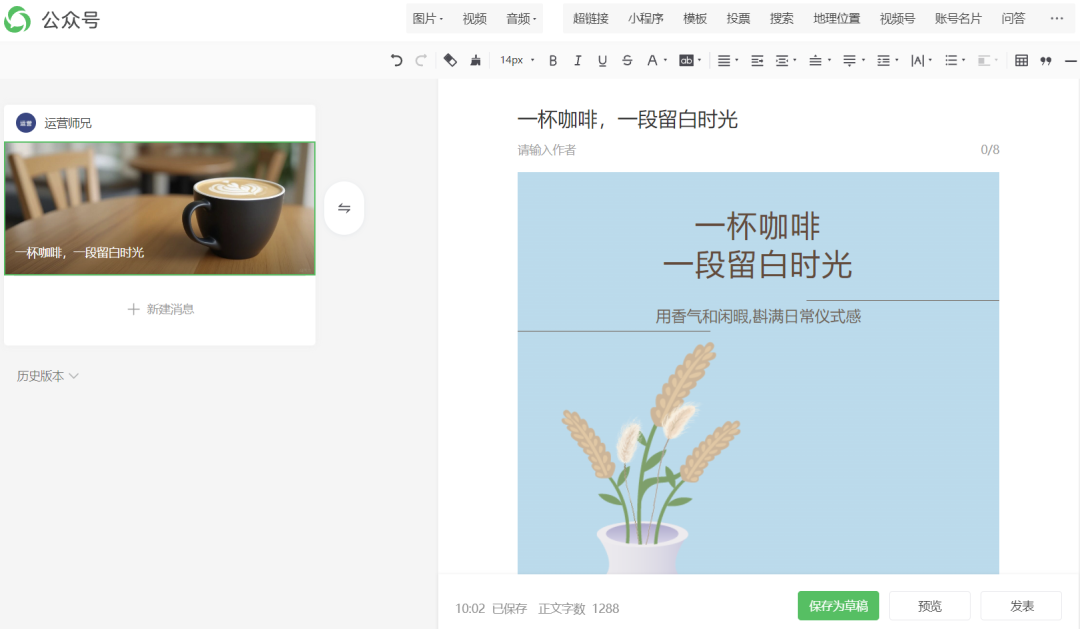This screenshot has width=1080, height=629.
Task: Open the 超链接 menu item
Action: click(590, 19)
